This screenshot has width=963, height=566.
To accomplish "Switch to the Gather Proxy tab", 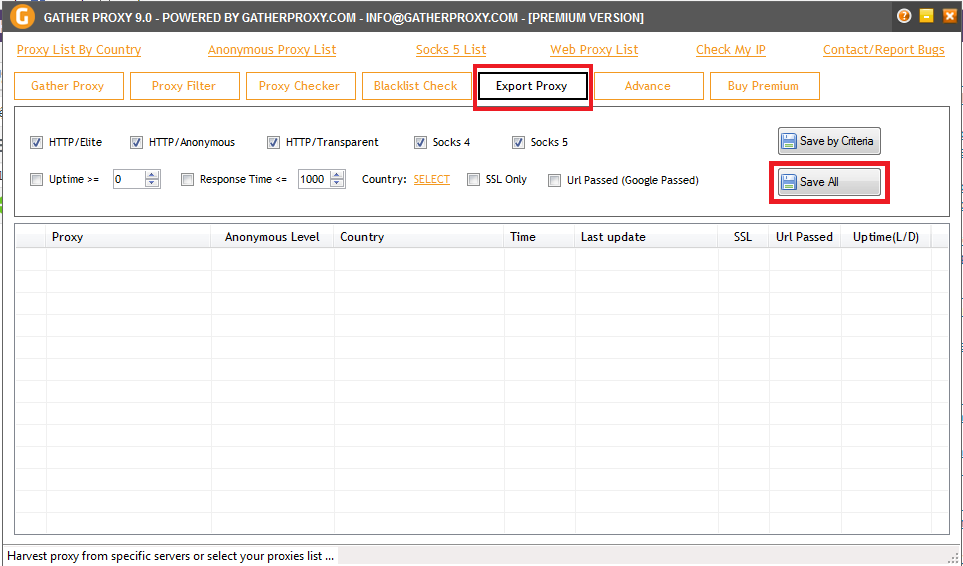I will pyautogui.click(x=69, y=86).
